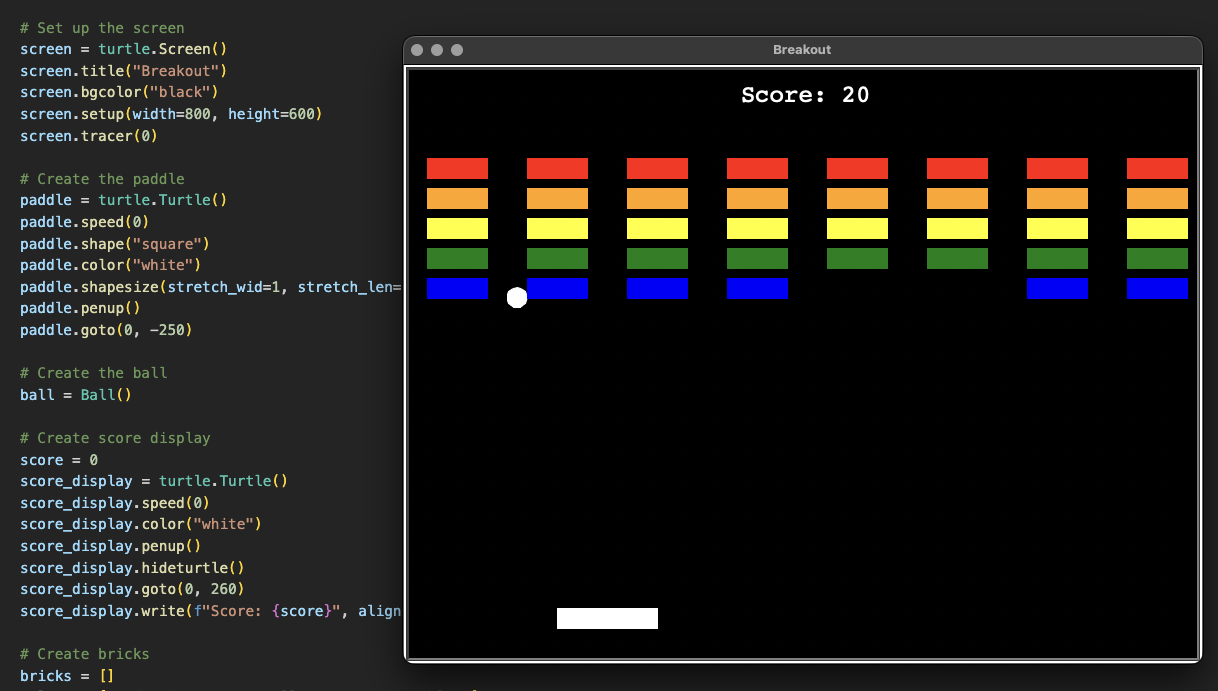Click the screen.setup(width=800, height=600) line
Image resolution: width=1218 pixels, height=691 pixels.
(x=171, y=114)
